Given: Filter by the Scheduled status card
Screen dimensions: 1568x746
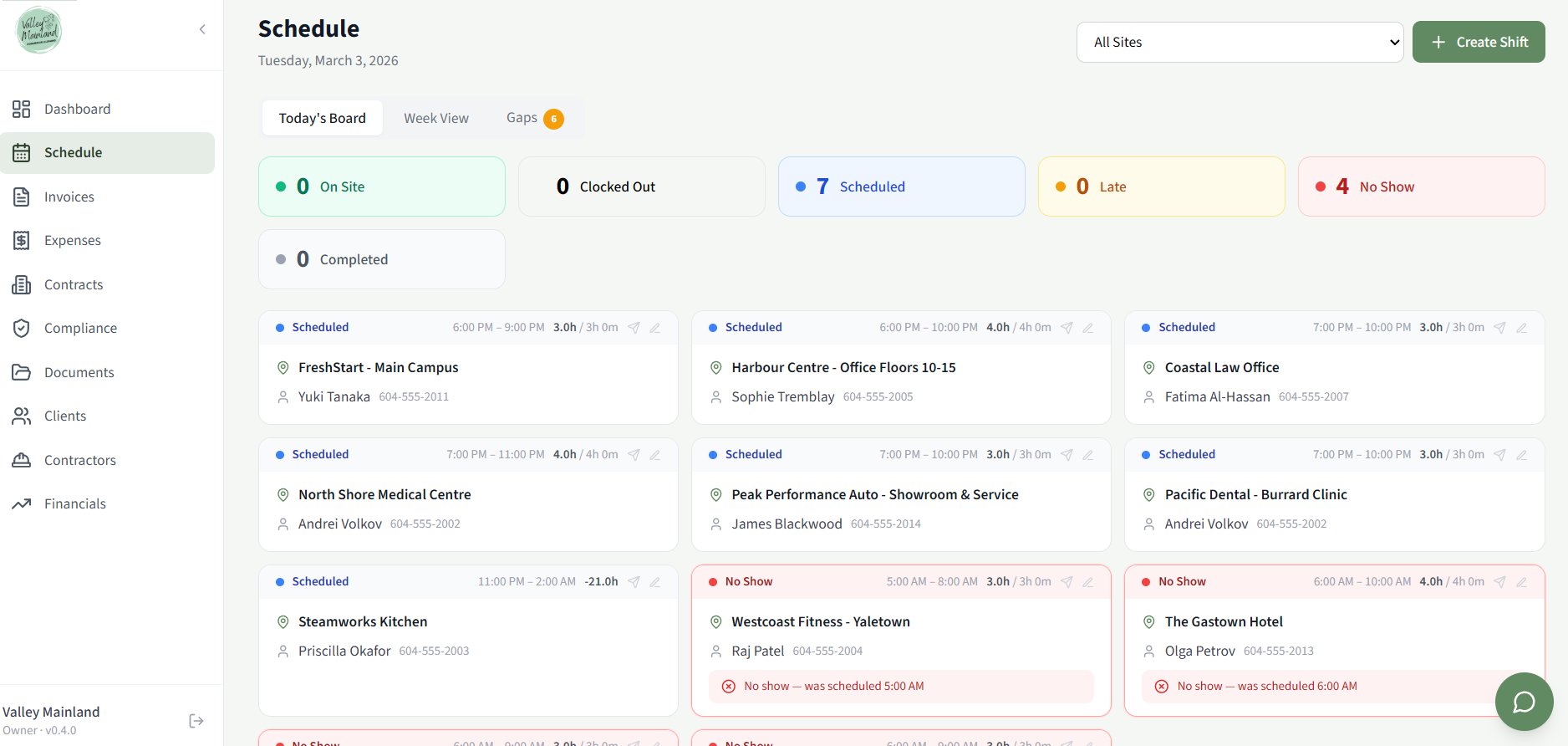Looking at the screenshot, I should (x=901, y=186).
